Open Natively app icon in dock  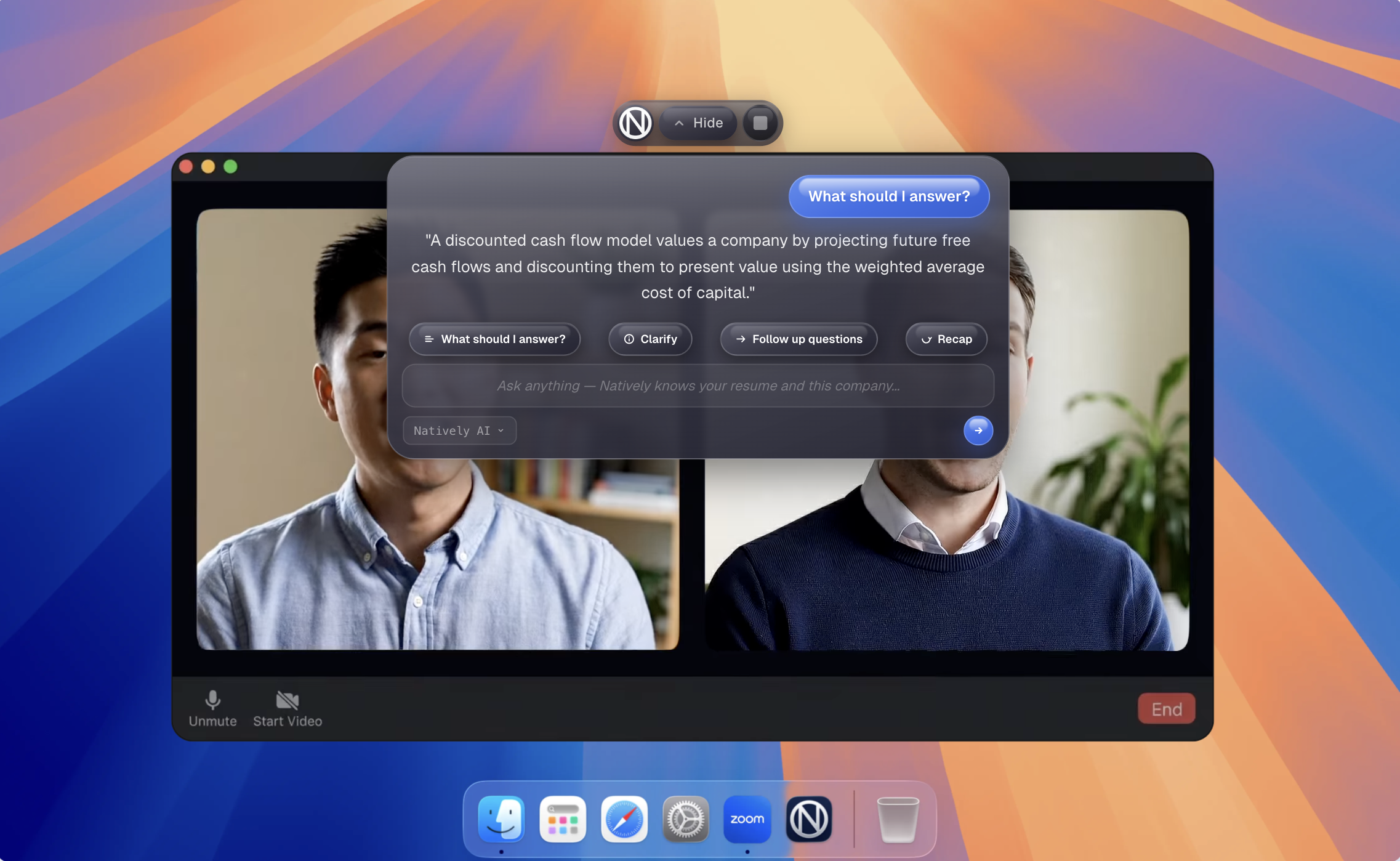(809, 819)
